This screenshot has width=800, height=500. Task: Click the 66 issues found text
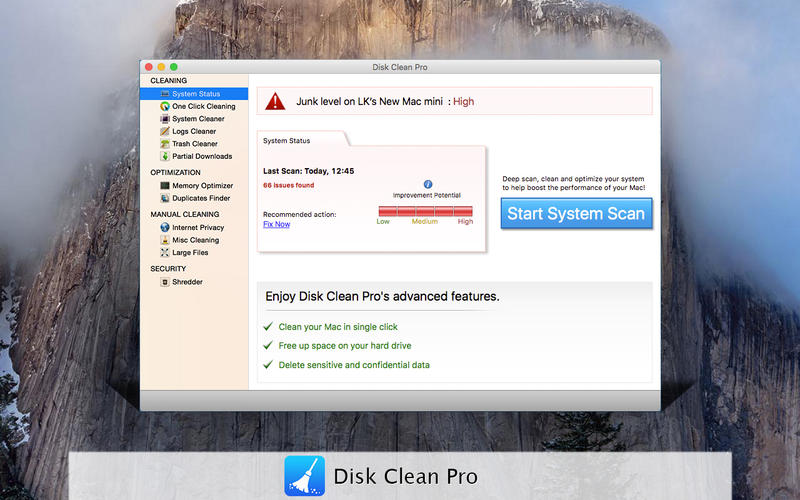tap(288, 185)
